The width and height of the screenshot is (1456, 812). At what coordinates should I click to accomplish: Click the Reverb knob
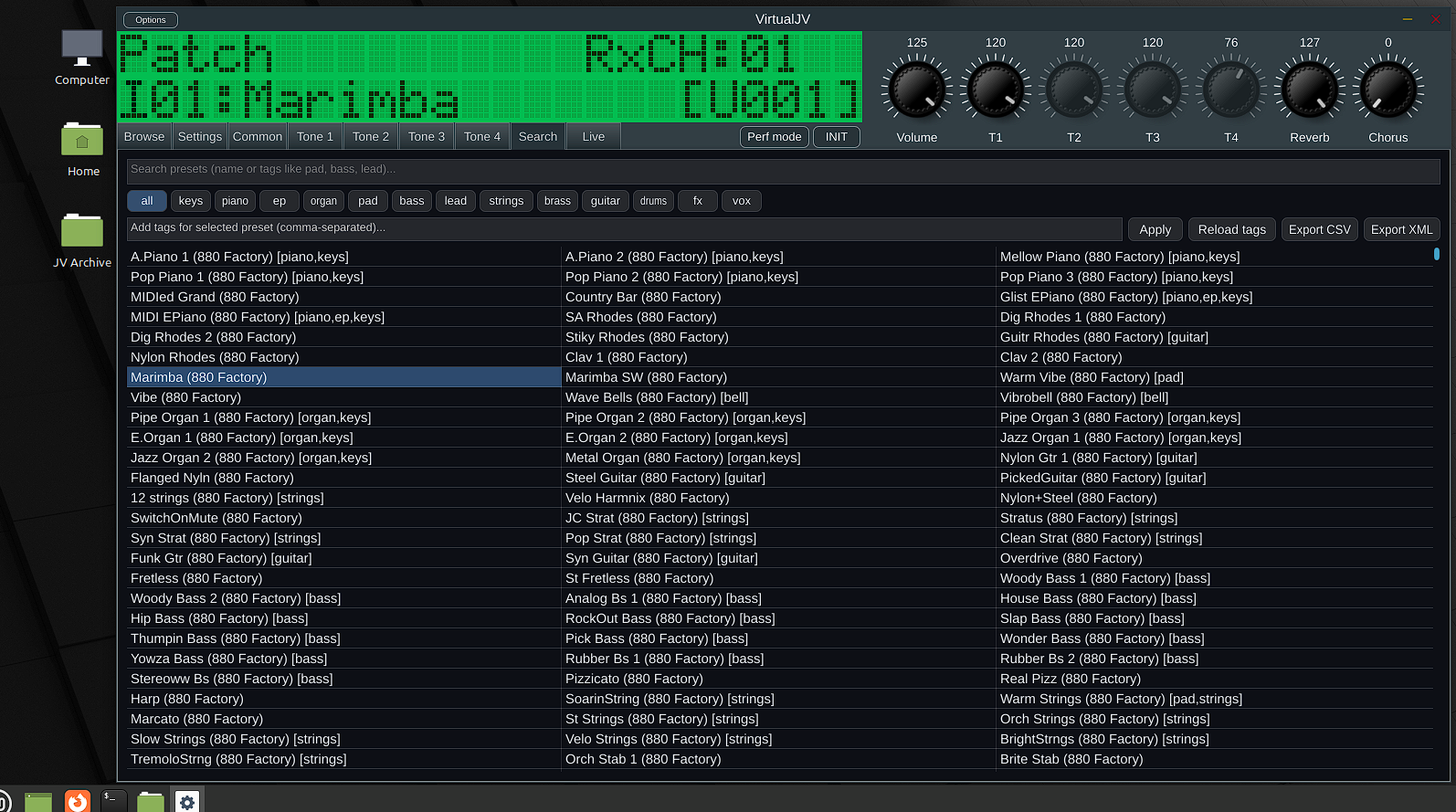tap(1309, 90)
